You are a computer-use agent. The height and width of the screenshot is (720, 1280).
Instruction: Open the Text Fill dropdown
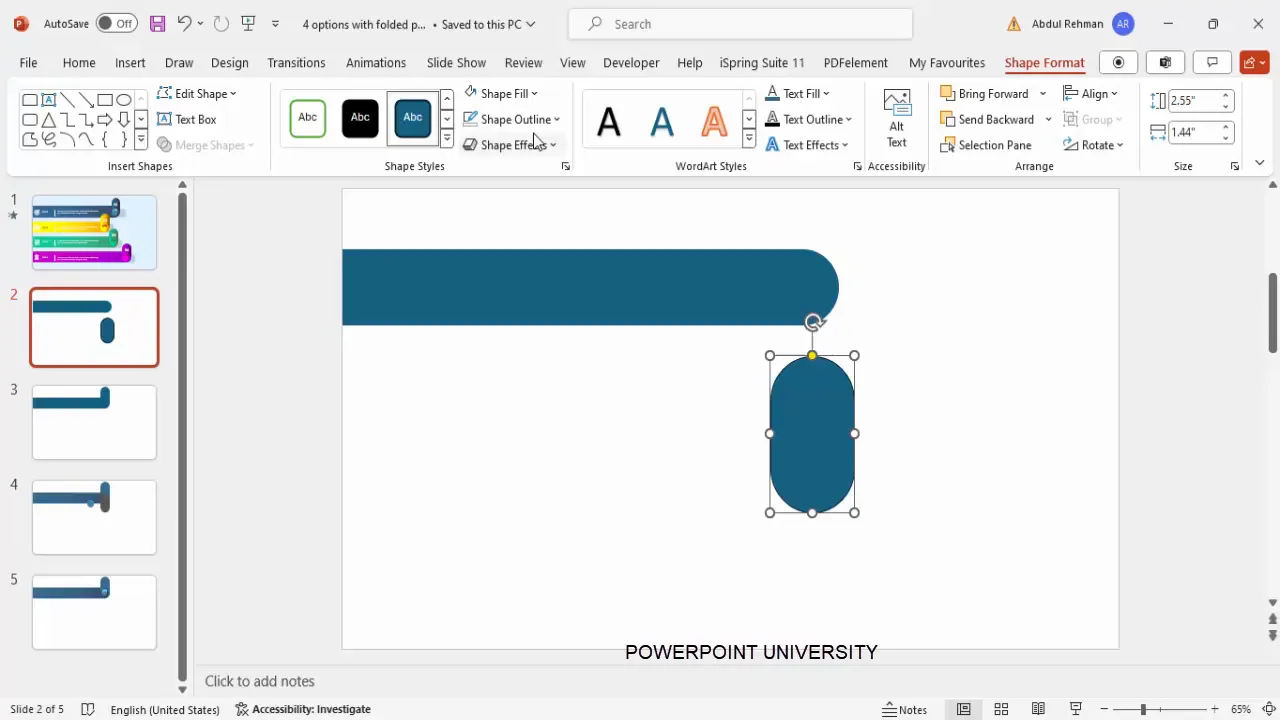pyautogui.click(x=798, y=93)
